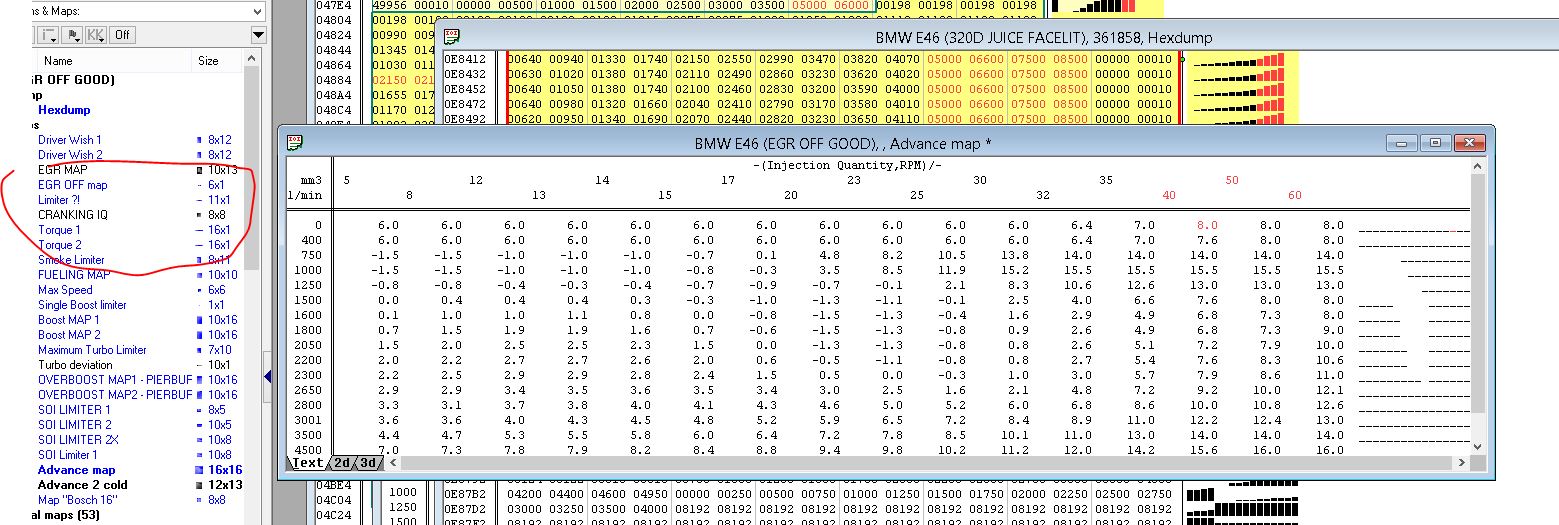Select Boost MAP 1 entry
1559x525 pixels.
tap(69, 320)
